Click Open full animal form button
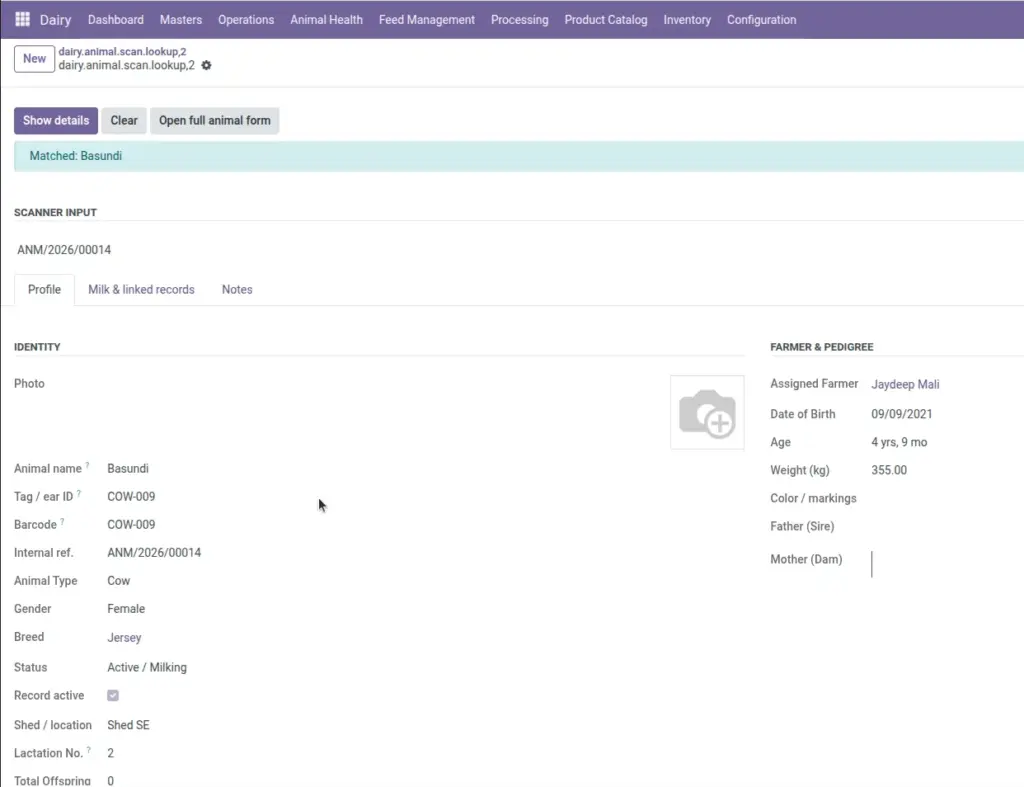This screenshot has height=787, width=1024. coord(215,121)
